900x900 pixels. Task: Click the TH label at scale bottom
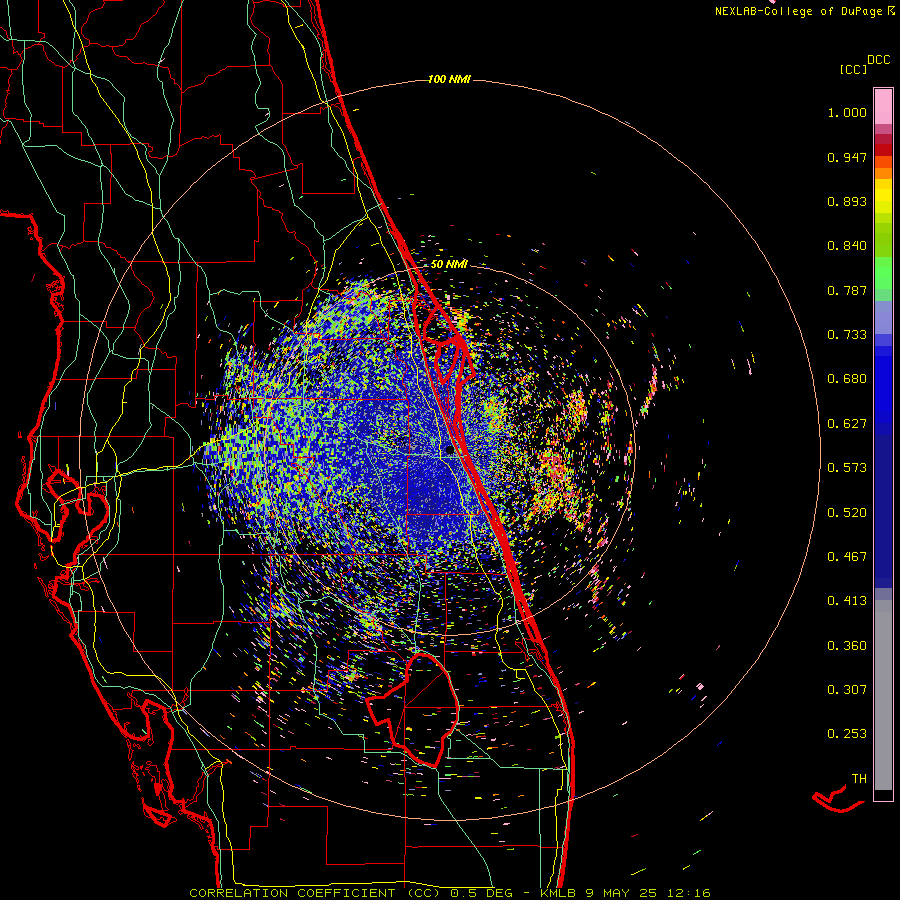859,779
